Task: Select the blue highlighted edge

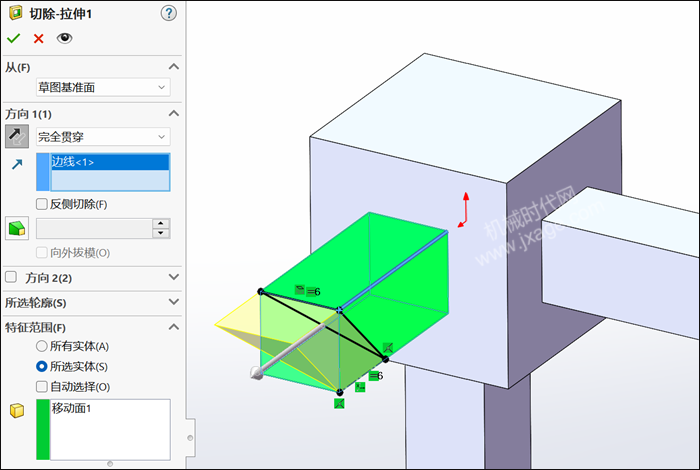Action: tap(394, 270)
